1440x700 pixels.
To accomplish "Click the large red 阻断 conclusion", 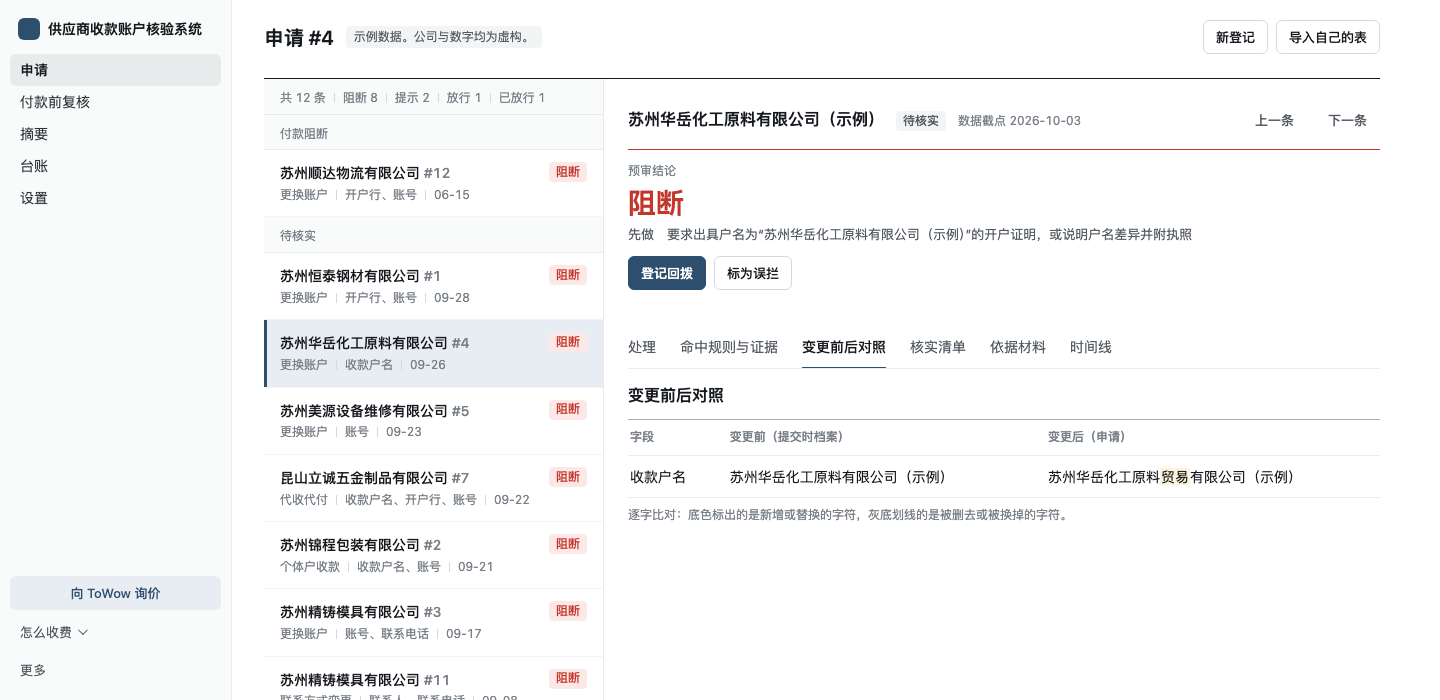I will pos(656,203).
